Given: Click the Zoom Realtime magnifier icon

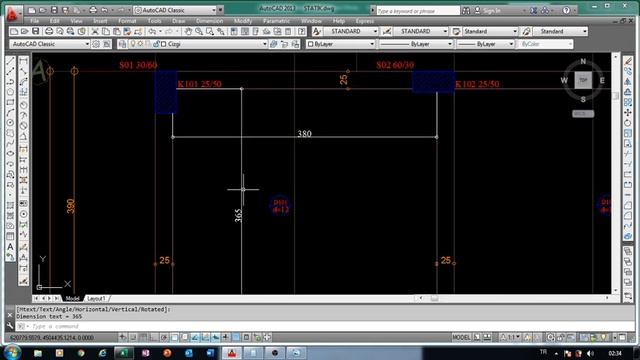Looking at the screenshot, I should pyautogui.click(x=199, y=31).
